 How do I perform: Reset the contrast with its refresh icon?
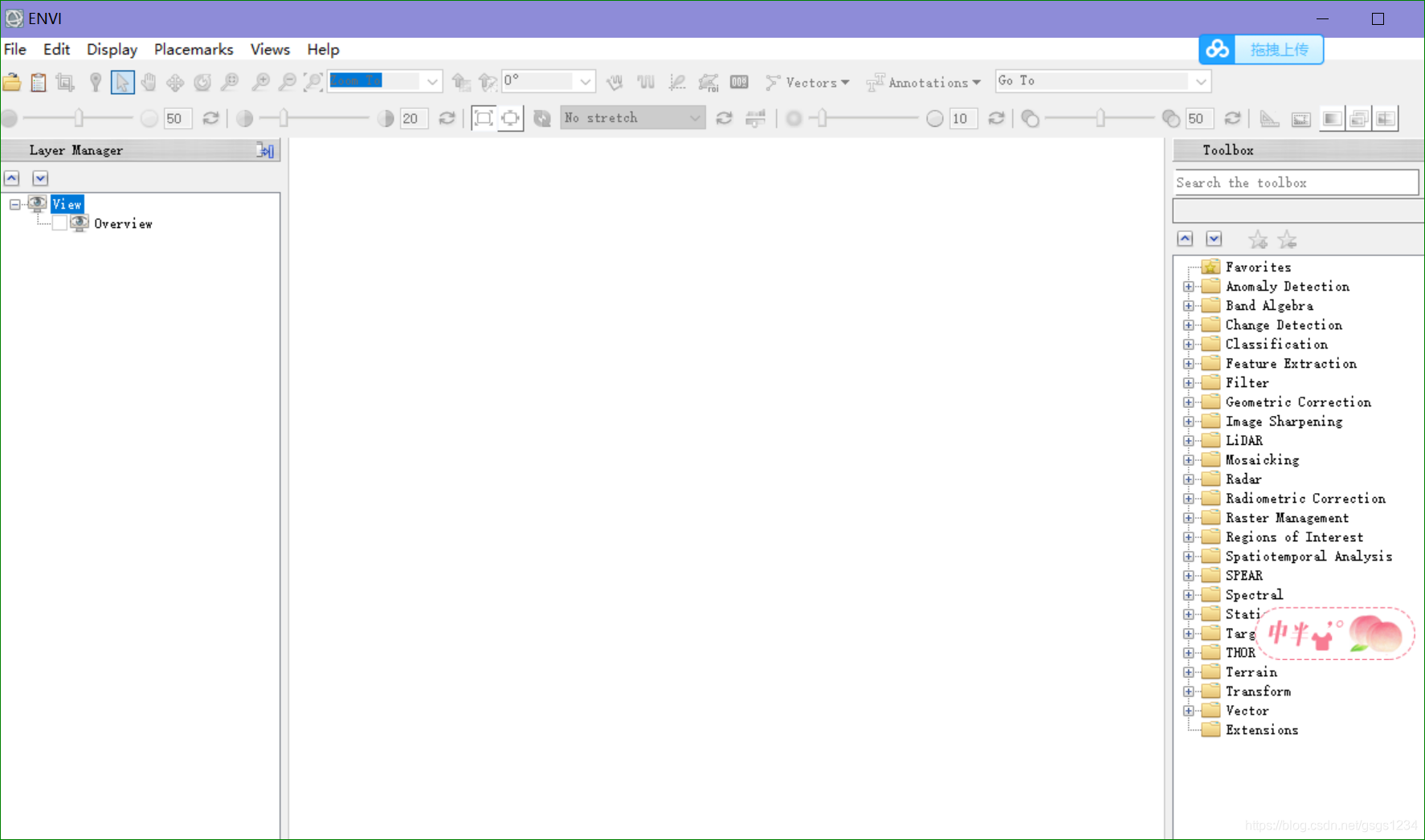447,119
